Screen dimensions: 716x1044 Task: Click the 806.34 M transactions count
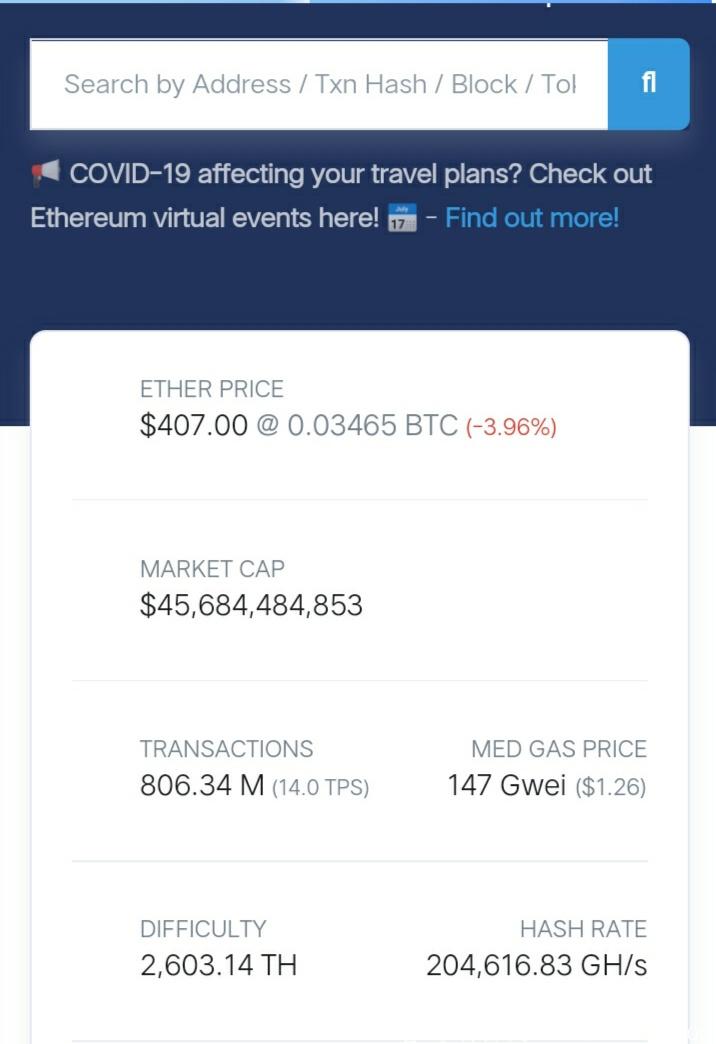pyautogui.click(x=201, y=786)
